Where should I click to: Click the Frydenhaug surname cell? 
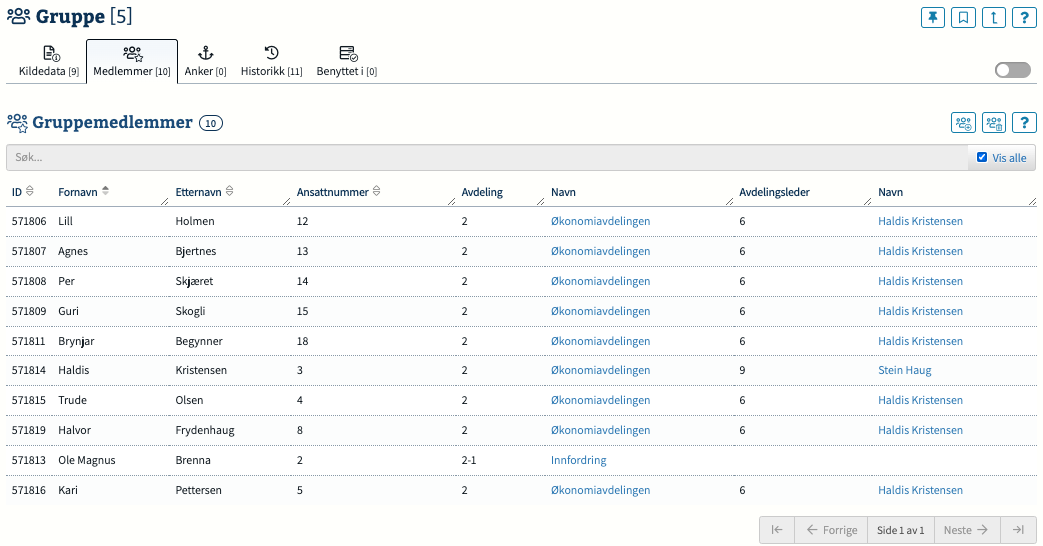[x=205, y=430]
